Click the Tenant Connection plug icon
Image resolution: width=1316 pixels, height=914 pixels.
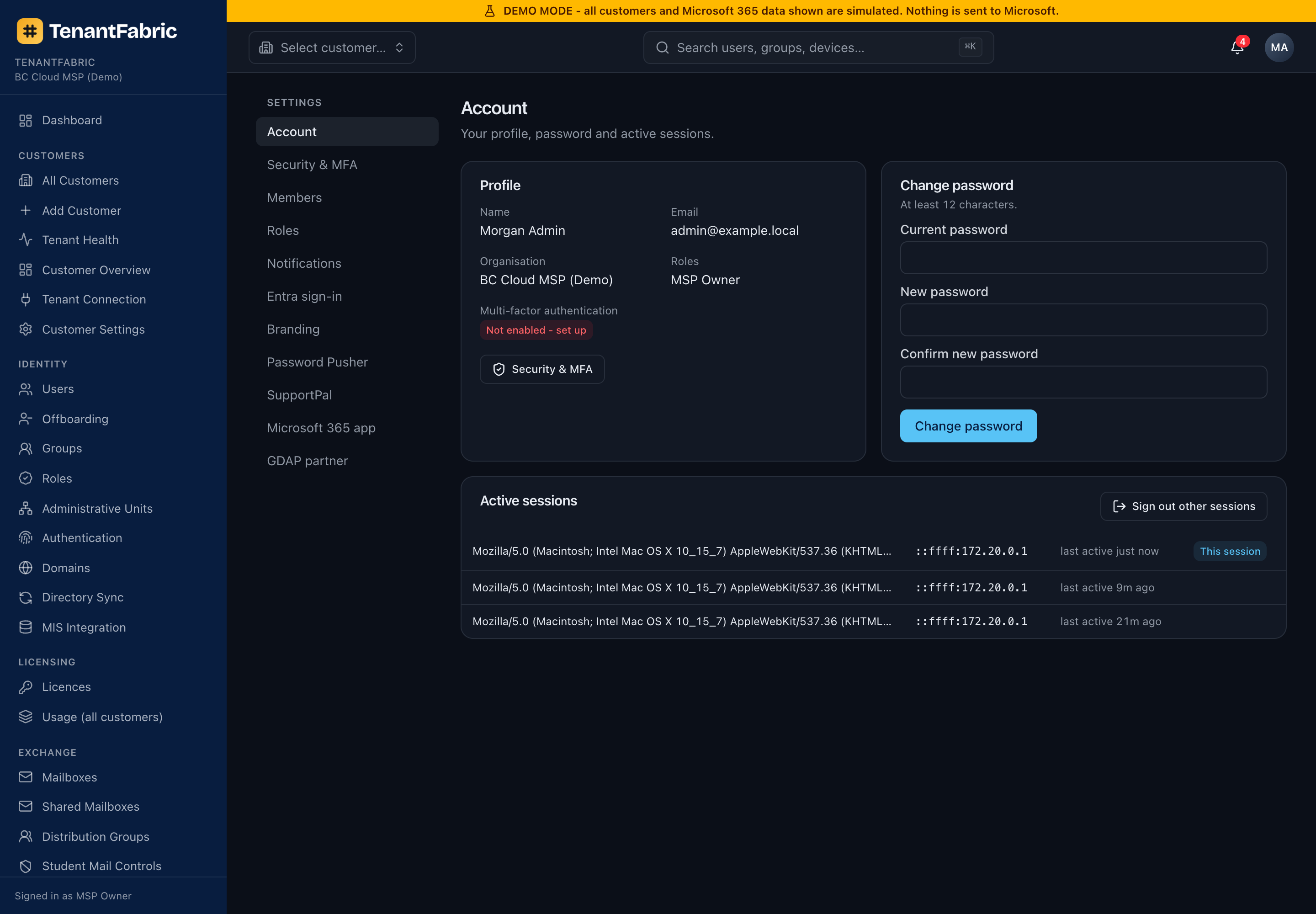click(26, 299)
